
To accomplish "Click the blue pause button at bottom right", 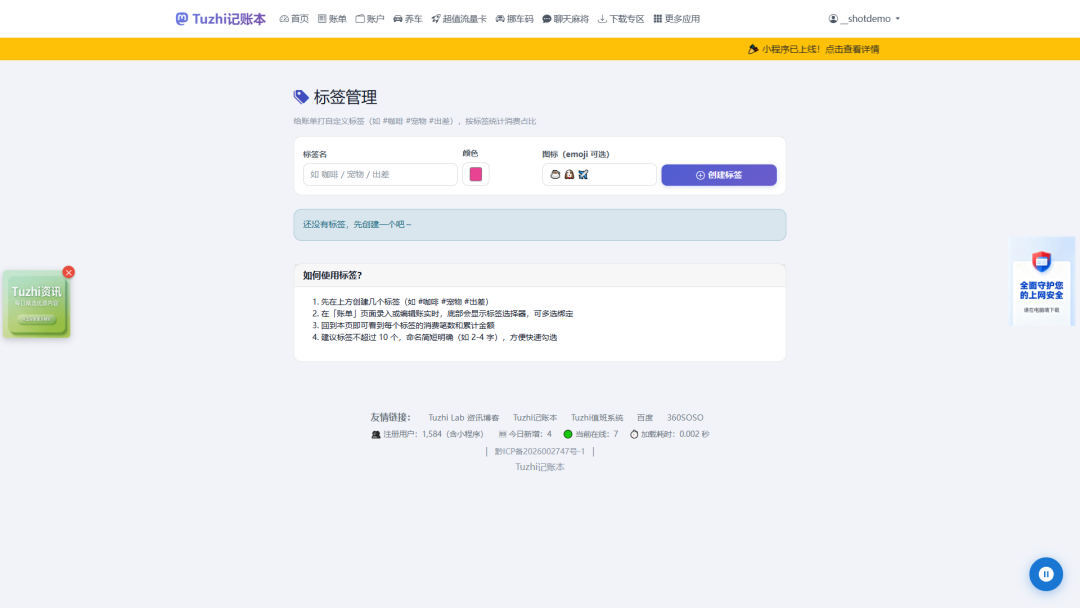I will coord(1046,574).
